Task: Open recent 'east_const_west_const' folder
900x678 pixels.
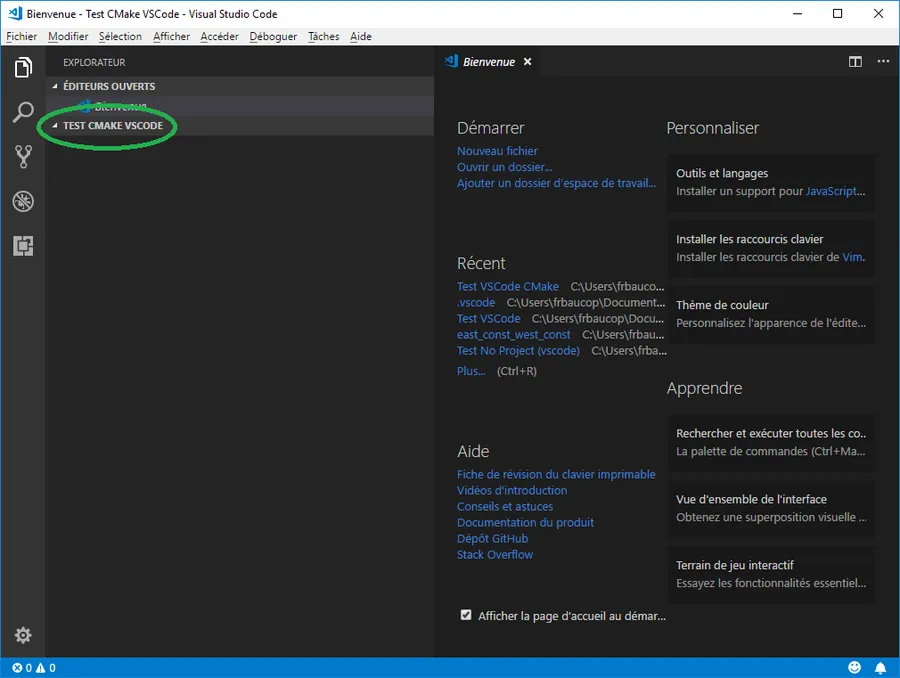Action: click(514, 335)
